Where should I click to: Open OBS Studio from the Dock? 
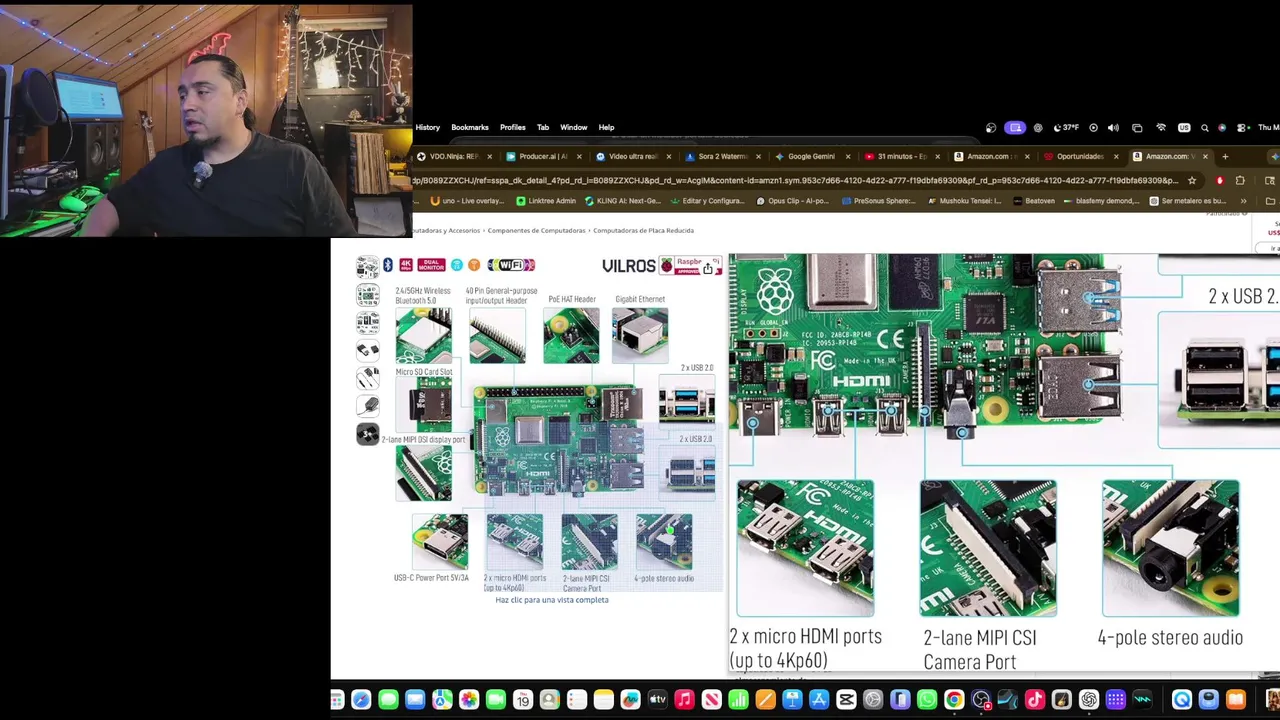[x=981, y=700]
